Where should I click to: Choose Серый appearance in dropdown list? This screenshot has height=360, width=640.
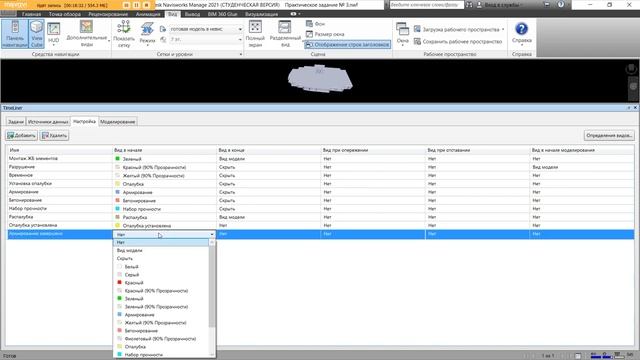(x=161, y=275)
